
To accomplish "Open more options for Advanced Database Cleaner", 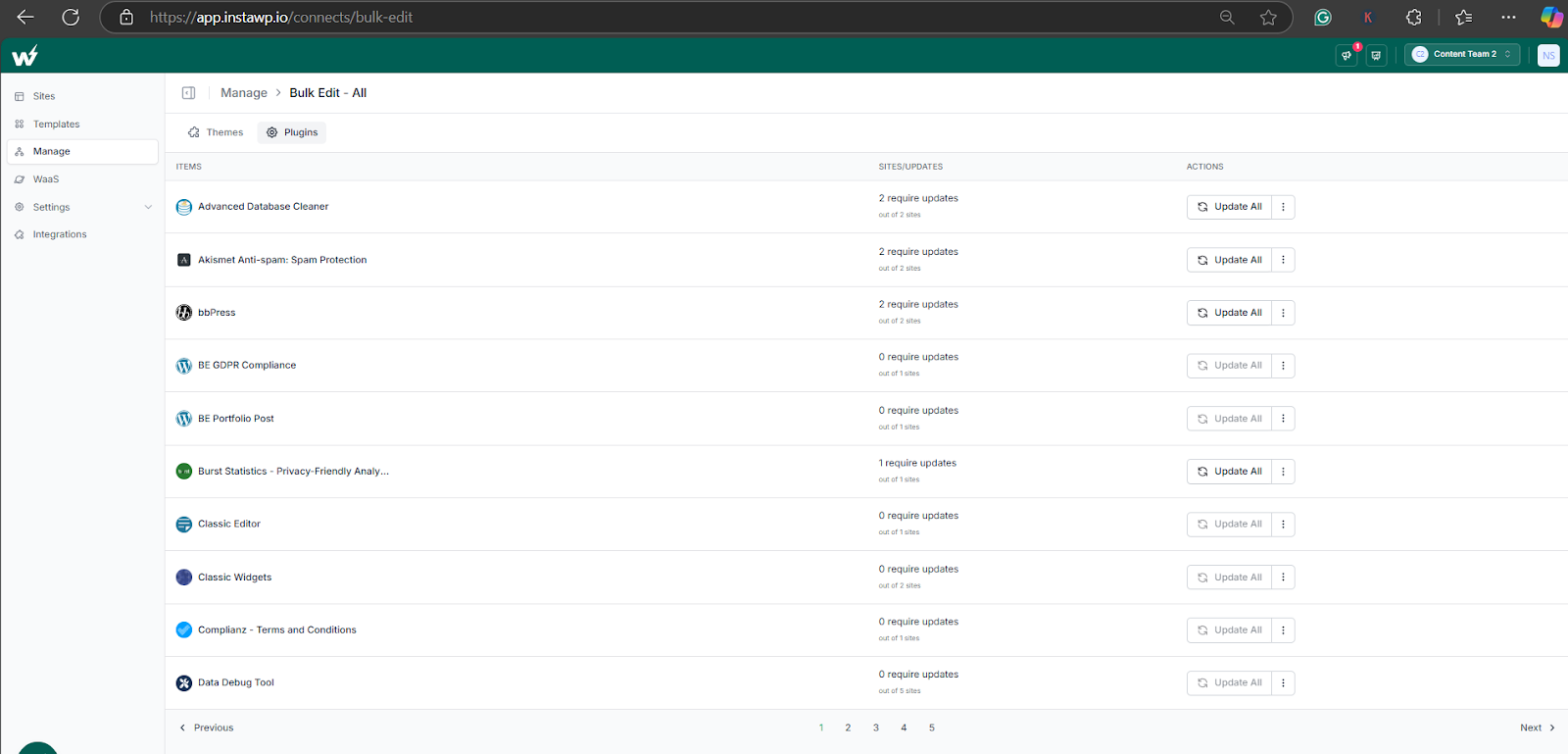I will click(x=1283, y=207).
